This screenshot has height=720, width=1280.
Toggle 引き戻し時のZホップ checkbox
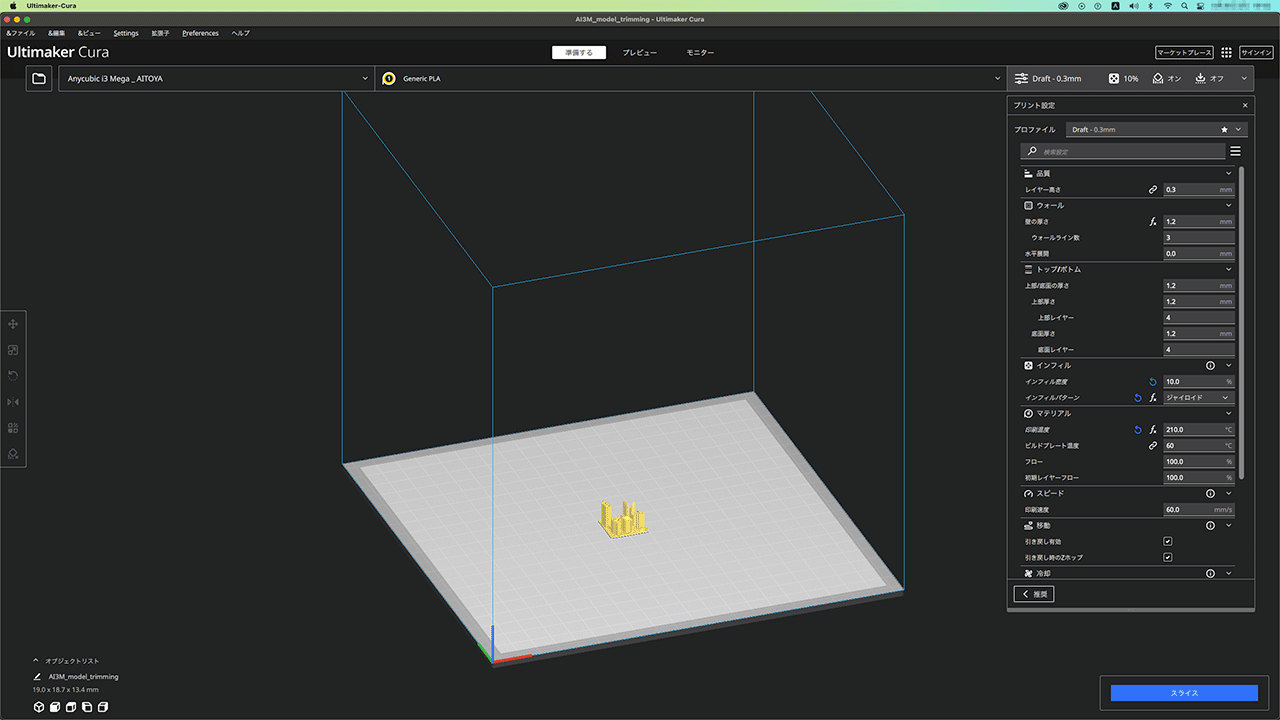(x=1168, y=557)
